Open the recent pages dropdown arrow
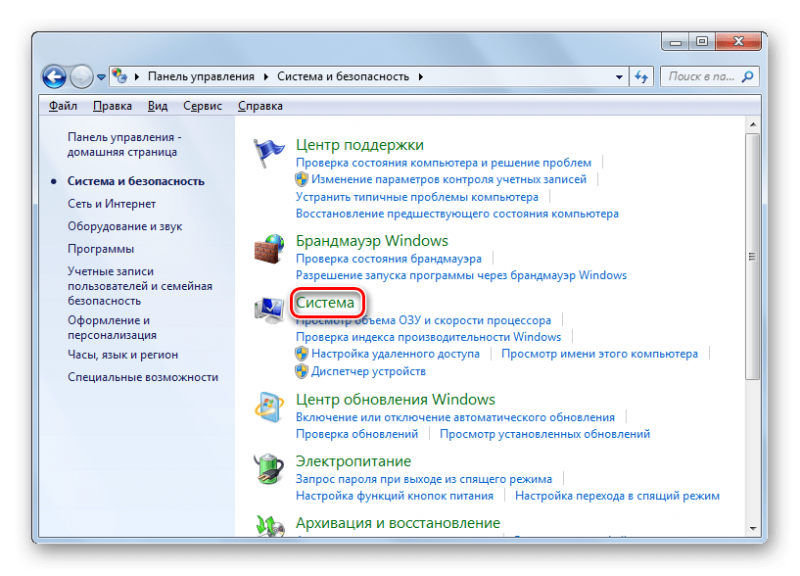Image resolution: width=800 pixels, height=576 pixels. pos(102,77)
